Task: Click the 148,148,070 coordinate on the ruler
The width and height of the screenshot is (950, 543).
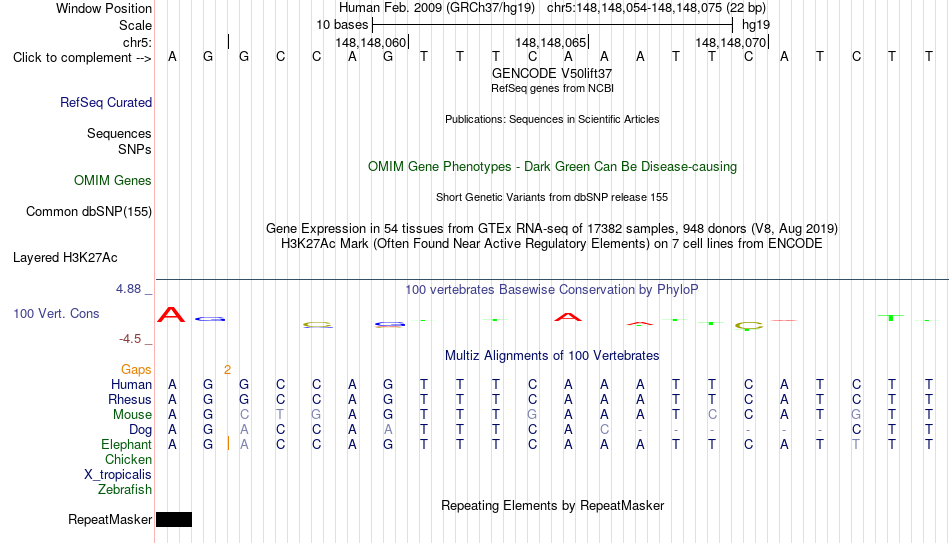Action: tap(731, 42)
